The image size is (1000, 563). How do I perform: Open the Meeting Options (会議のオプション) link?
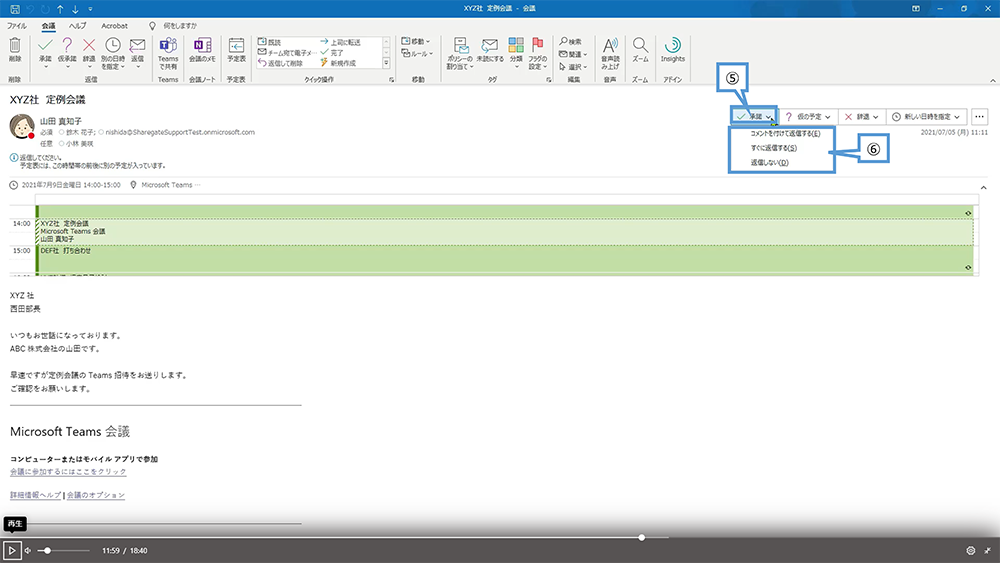pos(96,495)
